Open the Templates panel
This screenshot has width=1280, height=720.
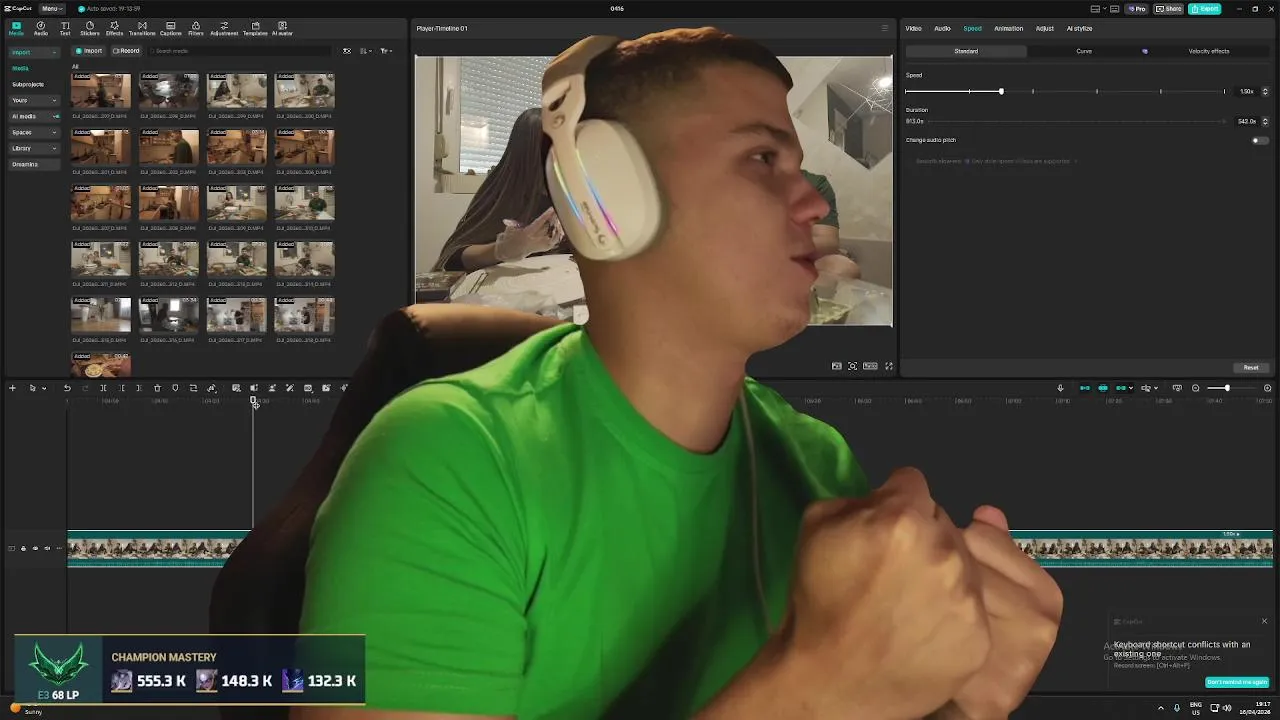pos(255,28)
